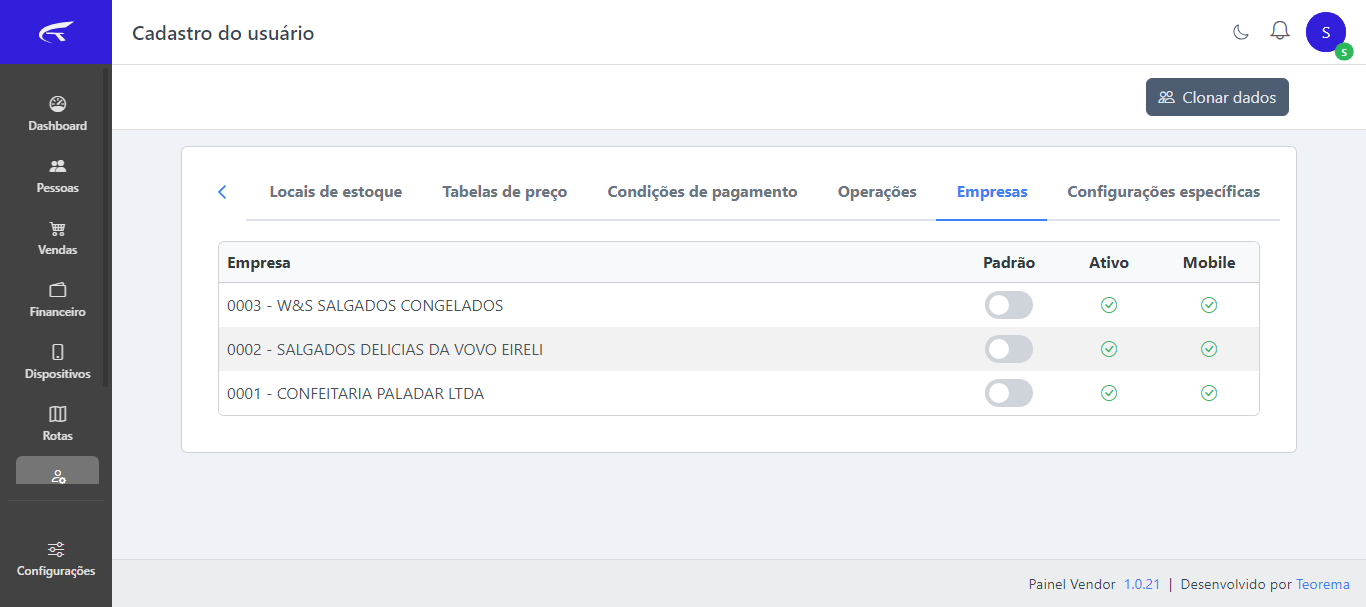1366x607 pixels.
Task: Switch to Operações tab
Action: (x=877, y=192)
